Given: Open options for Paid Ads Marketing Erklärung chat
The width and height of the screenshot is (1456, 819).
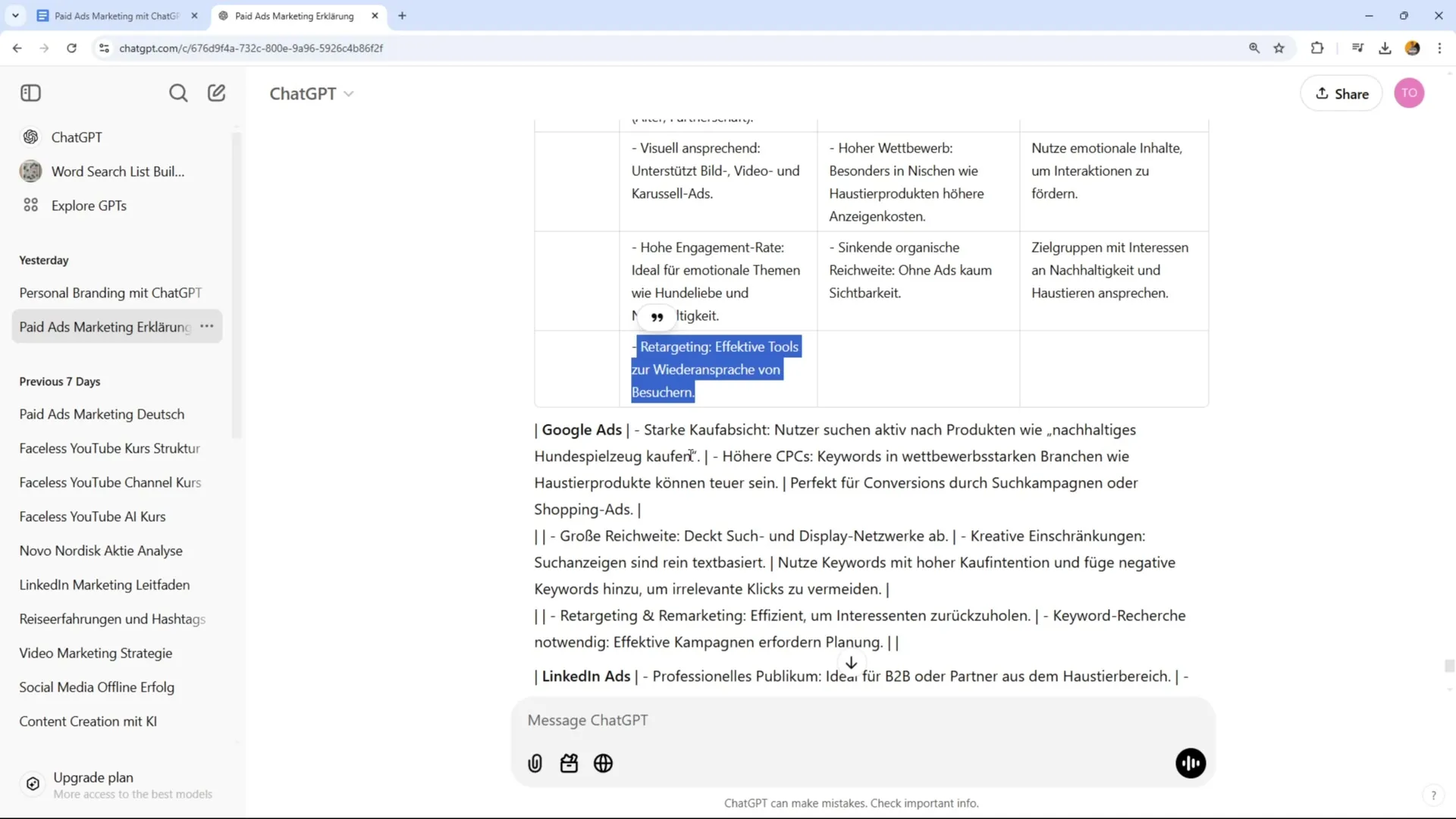Looking at the screenshot, I should click(x=207, y=326).
